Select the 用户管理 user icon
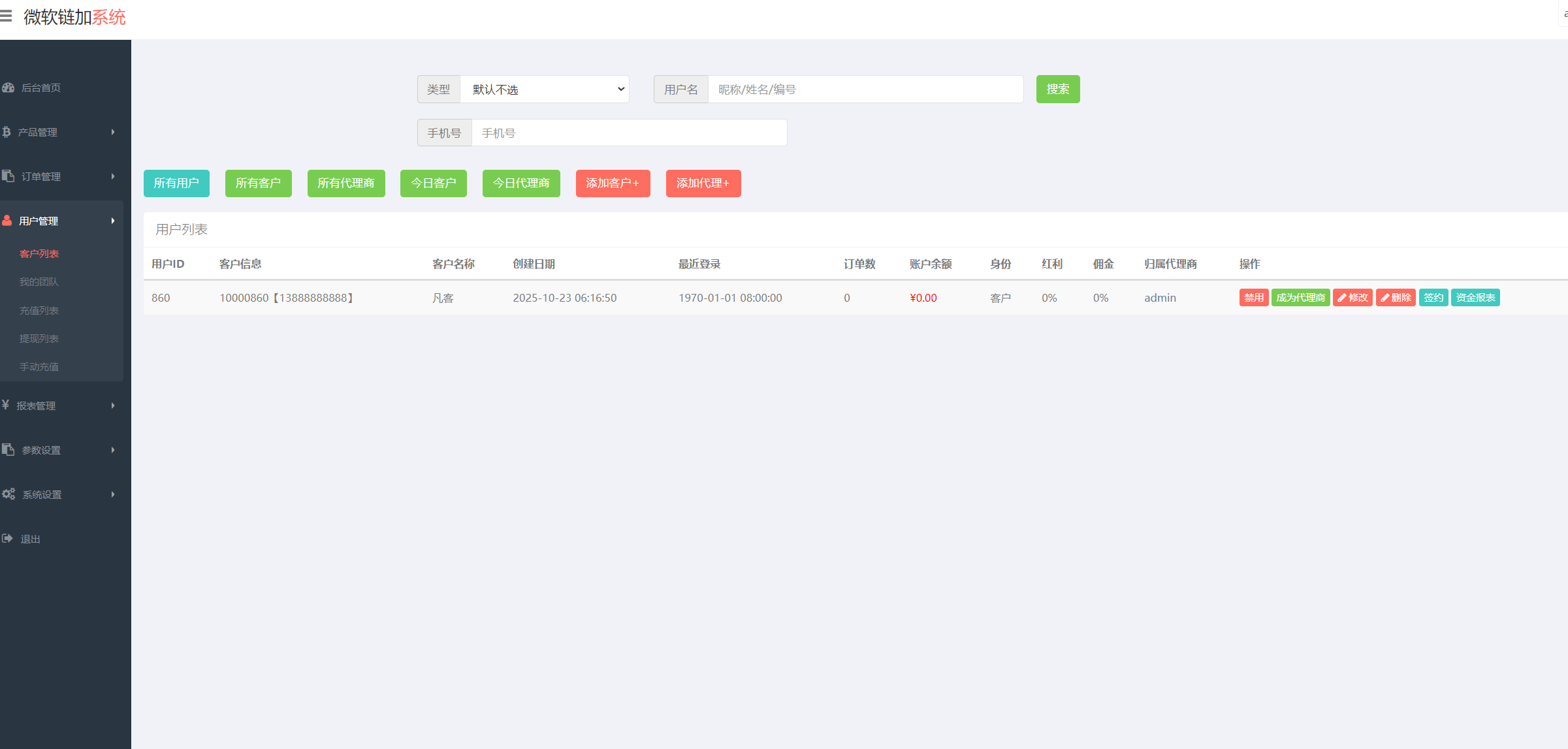The height and width of the screenshot is (749, 1568). click(x=8, y=220)
